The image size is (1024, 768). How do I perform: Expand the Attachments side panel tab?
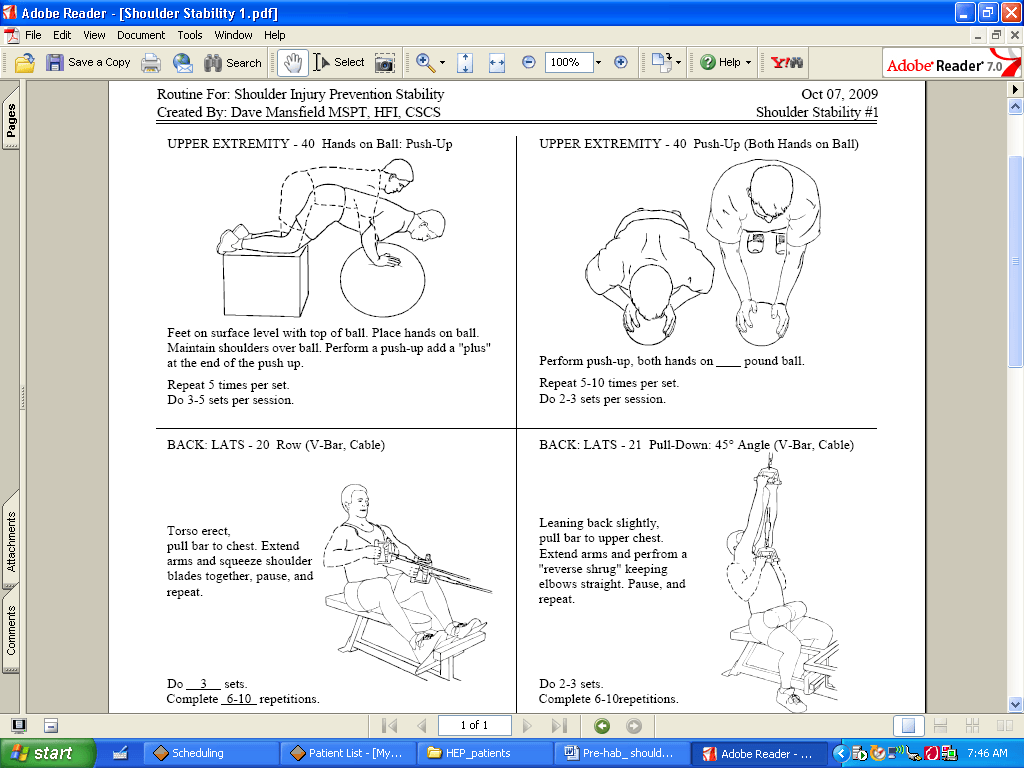[x=11, y=541]
